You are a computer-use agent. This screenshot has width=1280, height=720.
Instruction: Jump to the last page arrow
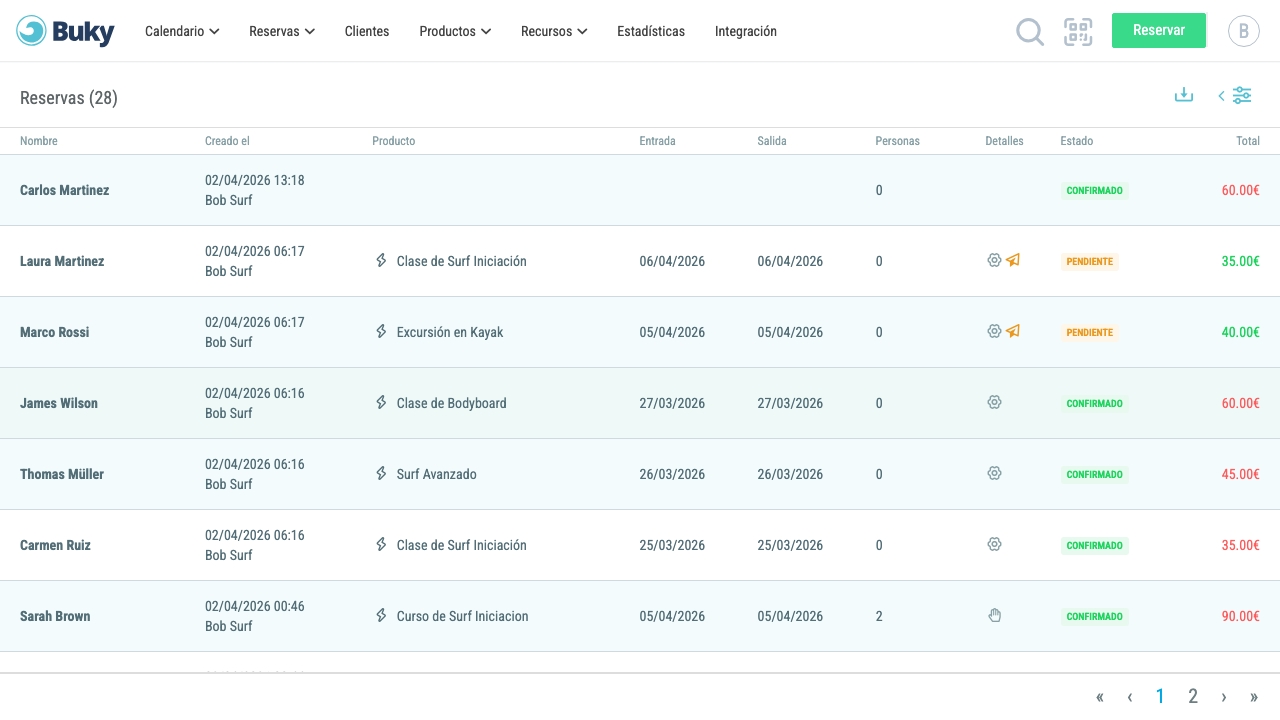1254,697
